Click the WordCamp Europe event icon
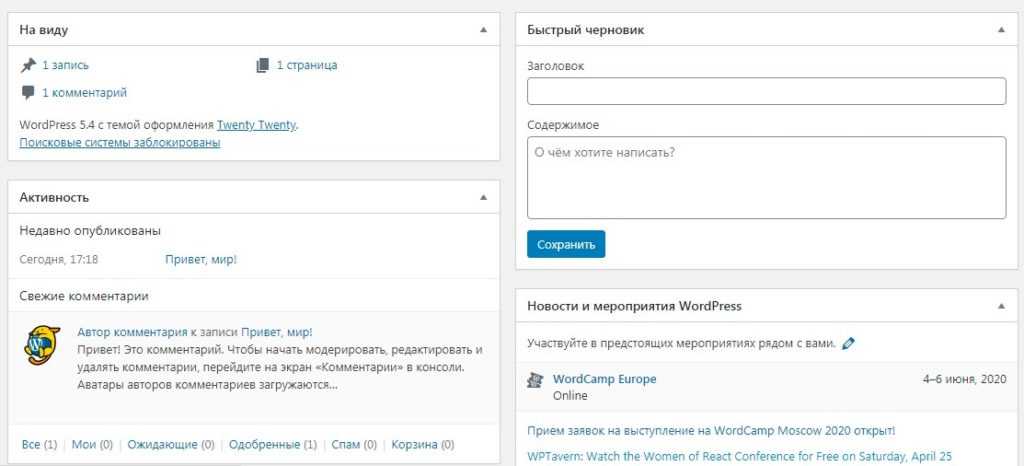The width and height of the screenshot is (1024, 466). [535, 380]
